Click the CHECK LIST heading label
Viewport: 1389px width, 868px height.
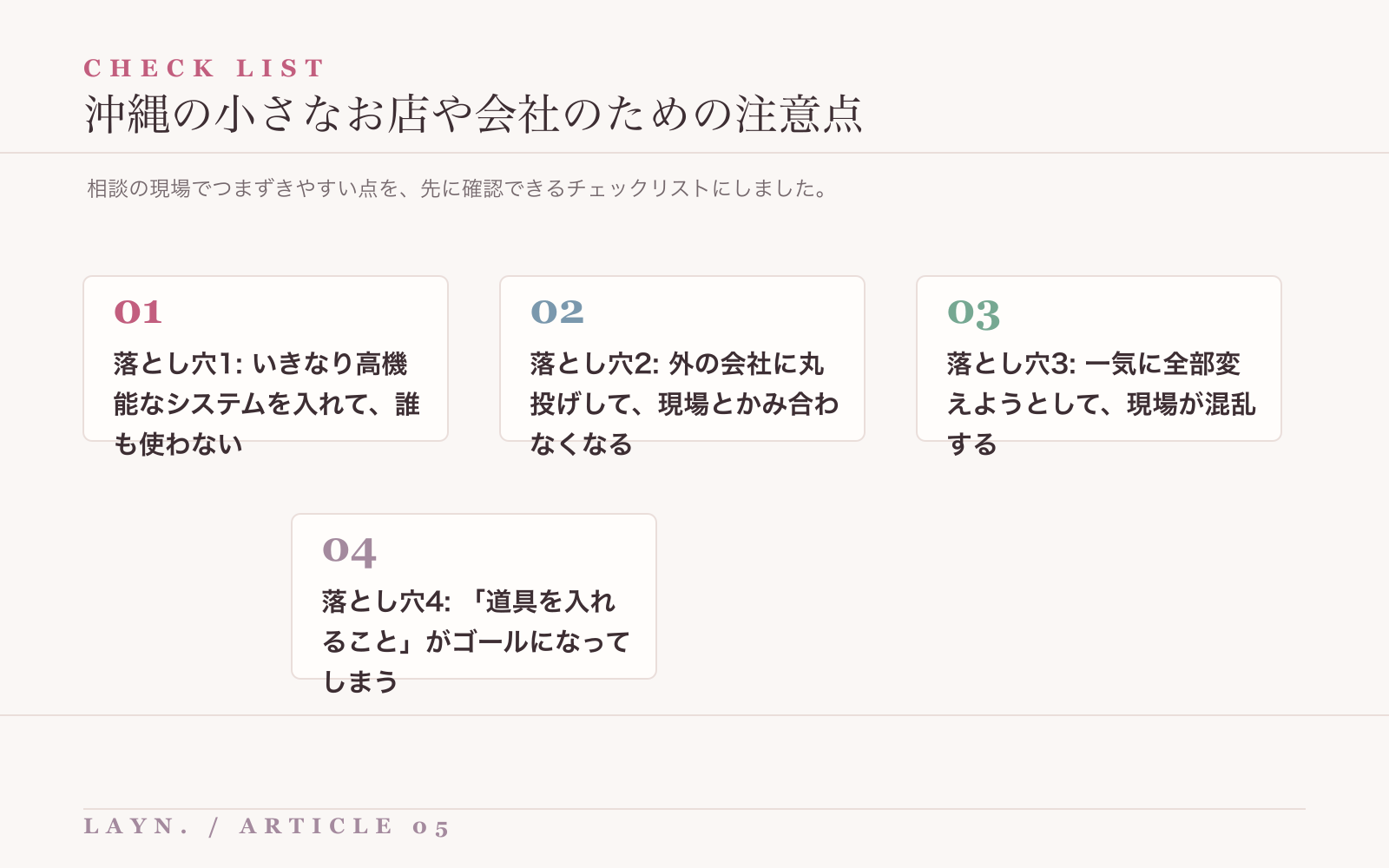204,68
